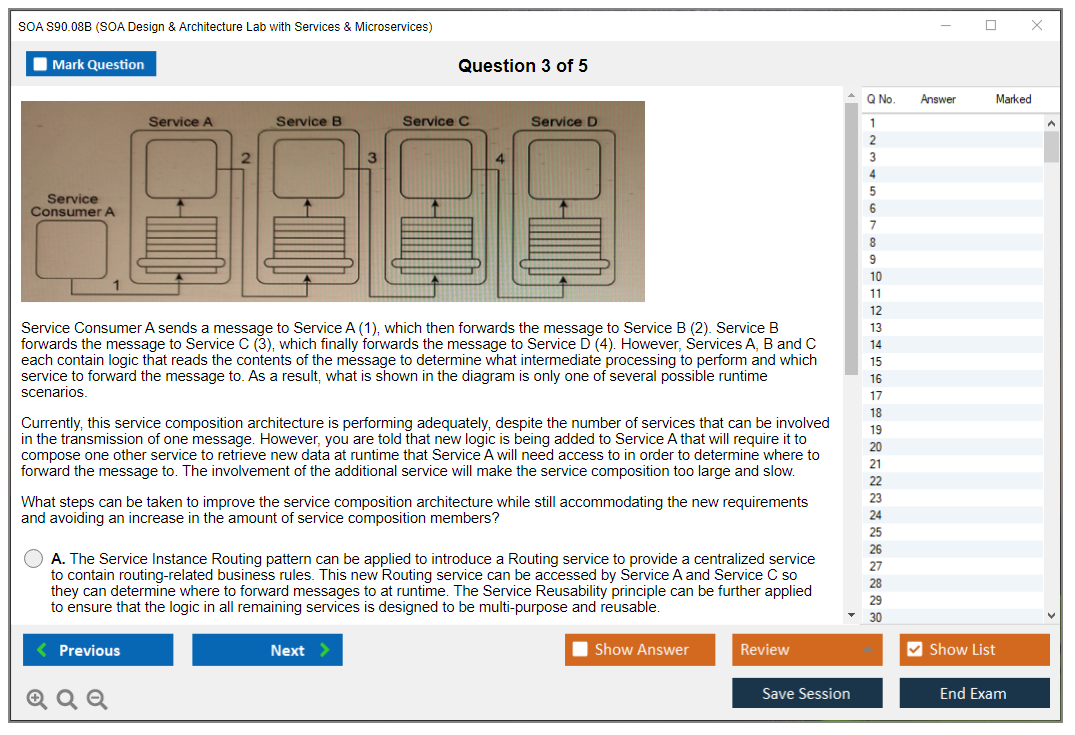Go to the Next question
Screen dimensions: 1075x735
[x=267, y=650]
